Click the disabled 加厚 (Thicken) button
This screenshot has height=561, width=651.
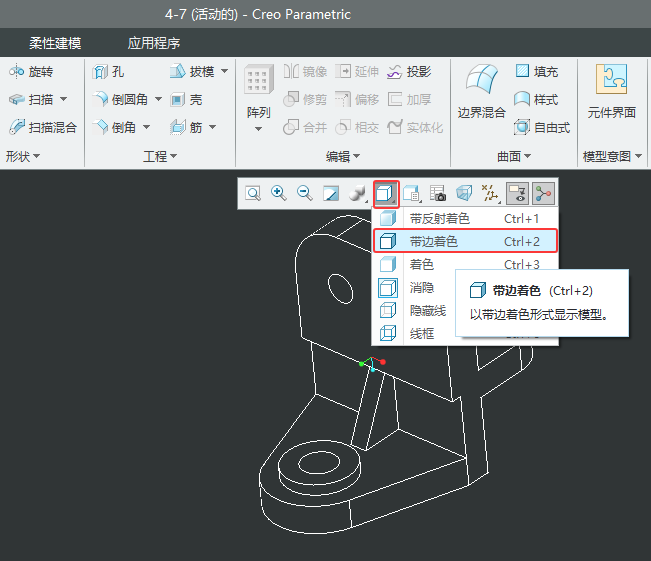[409, 99]
